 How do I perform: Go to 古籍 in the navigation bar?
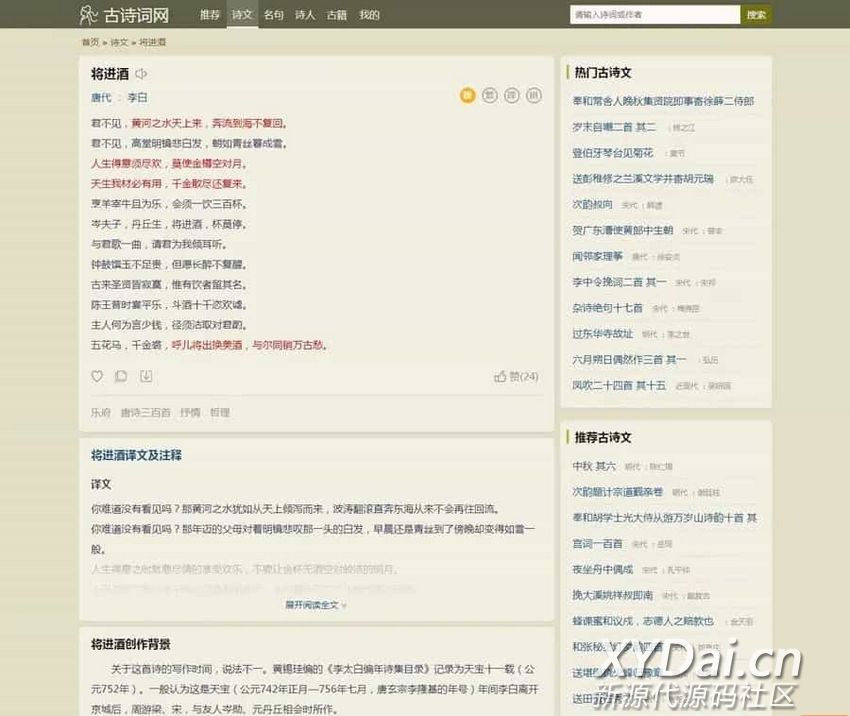(337, 15)
